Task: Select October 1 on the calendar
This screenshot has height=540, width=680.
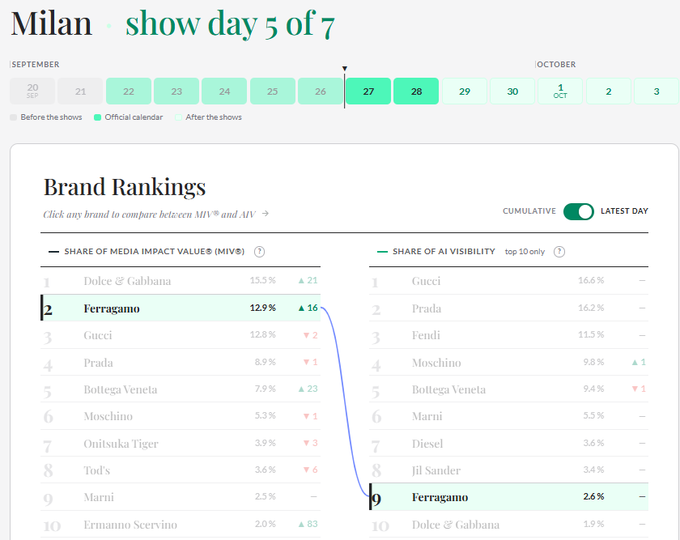Action: (x=560, y=91)
